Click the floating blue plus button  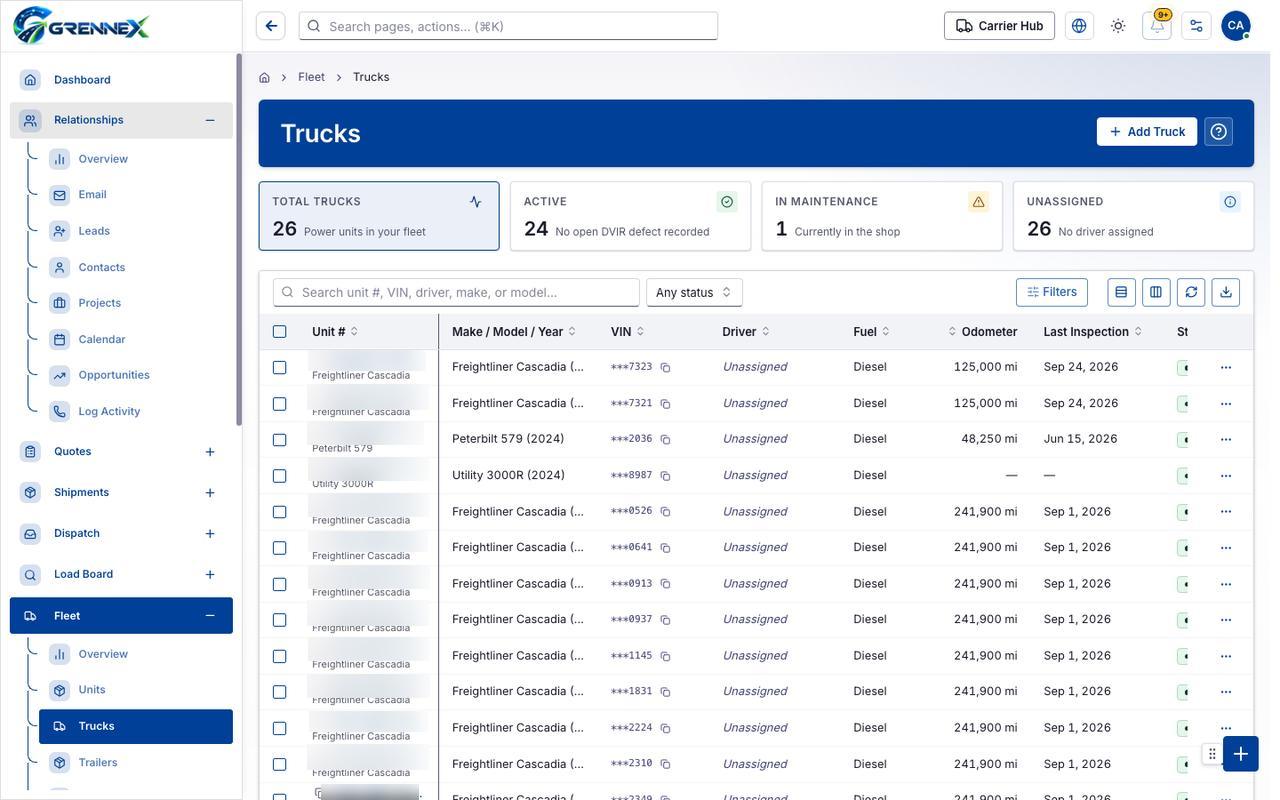click(x=1241, y=754)
